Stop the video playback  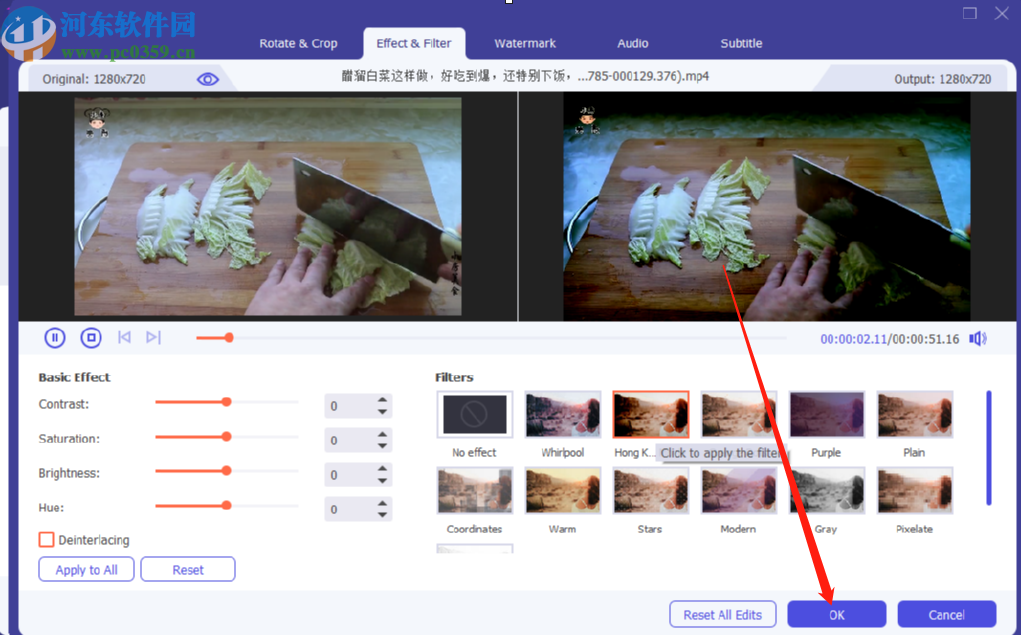coord(91,337)
